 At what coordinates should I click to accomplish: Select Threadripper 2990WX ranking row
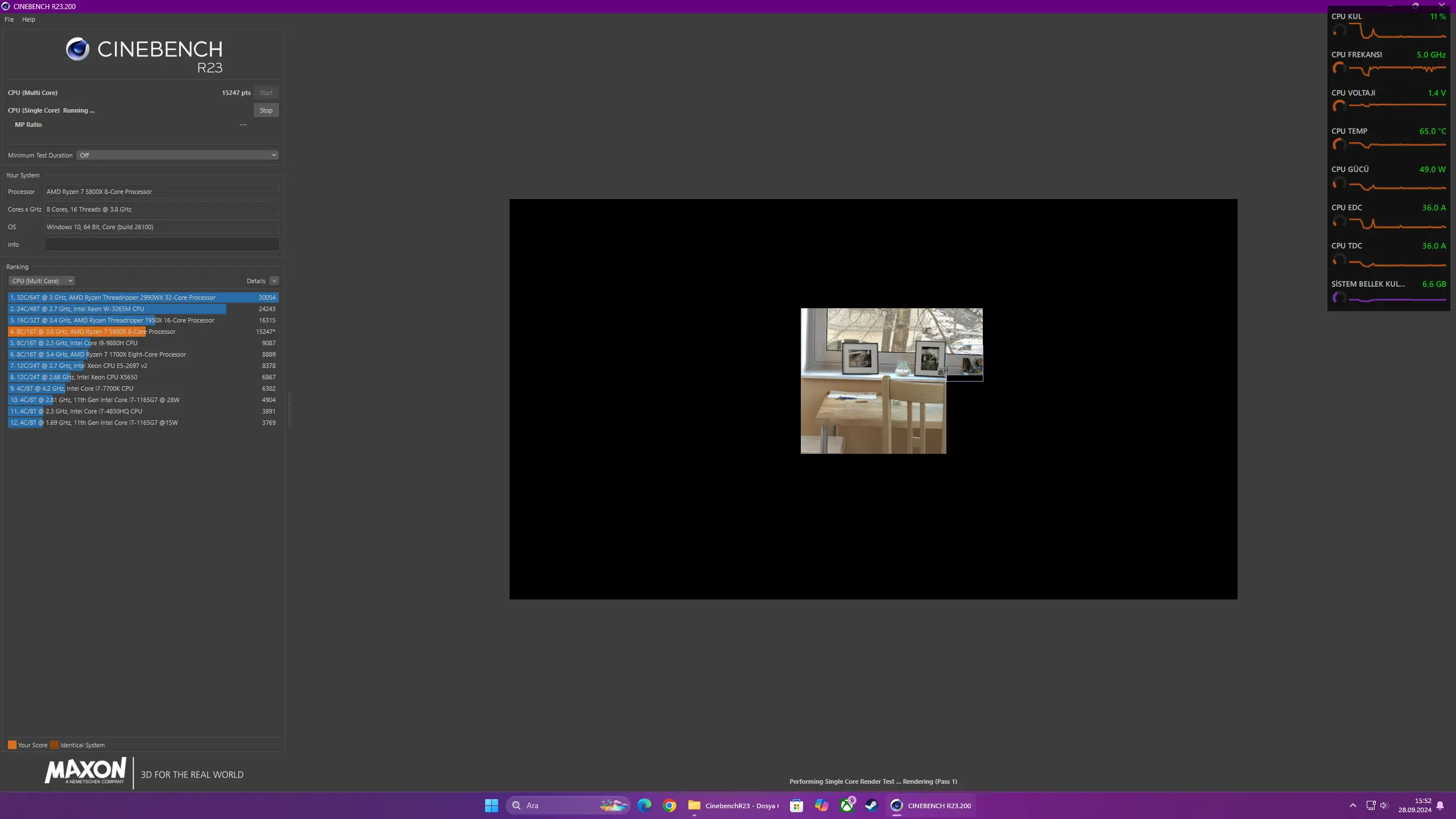[x=143, y=297]
